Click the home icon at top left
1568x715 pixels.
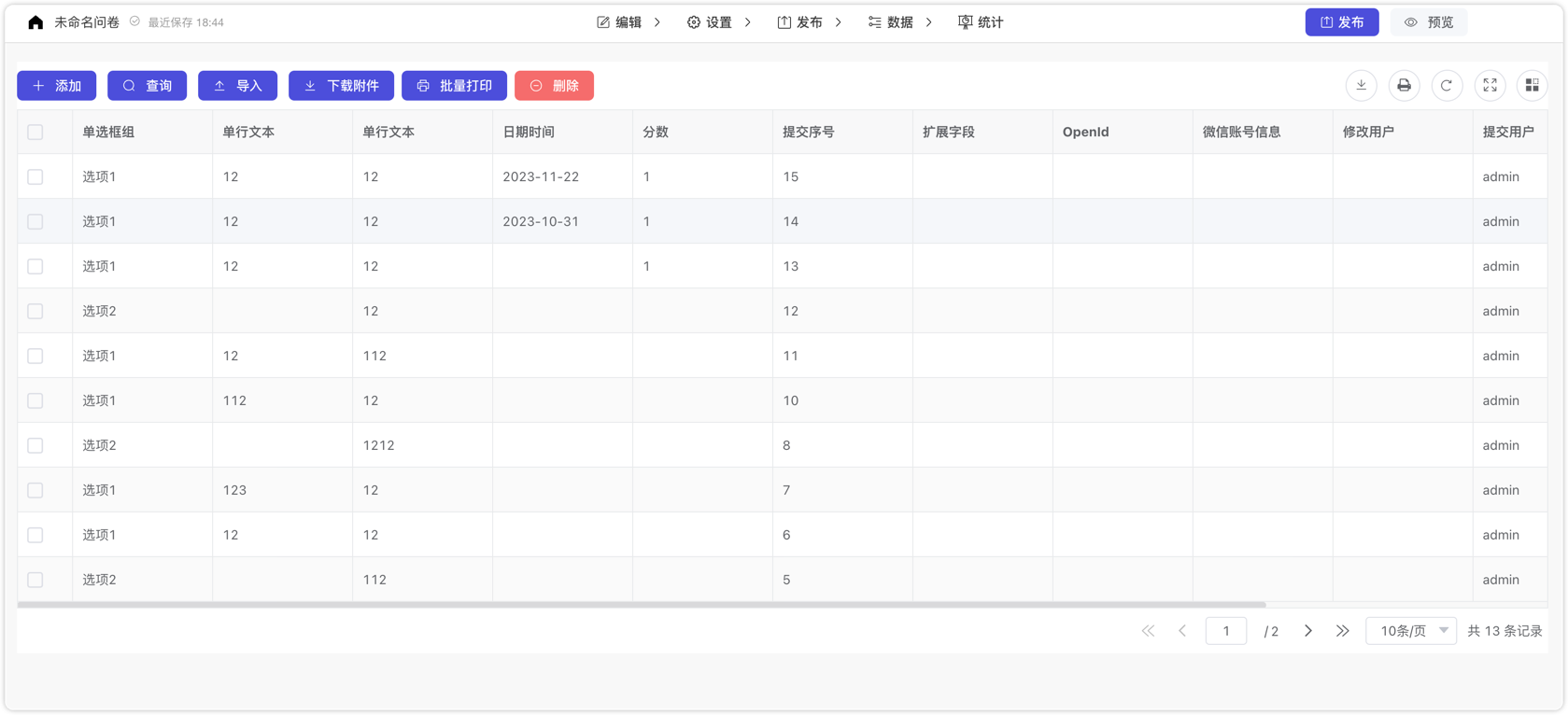(x=35, y=22)
